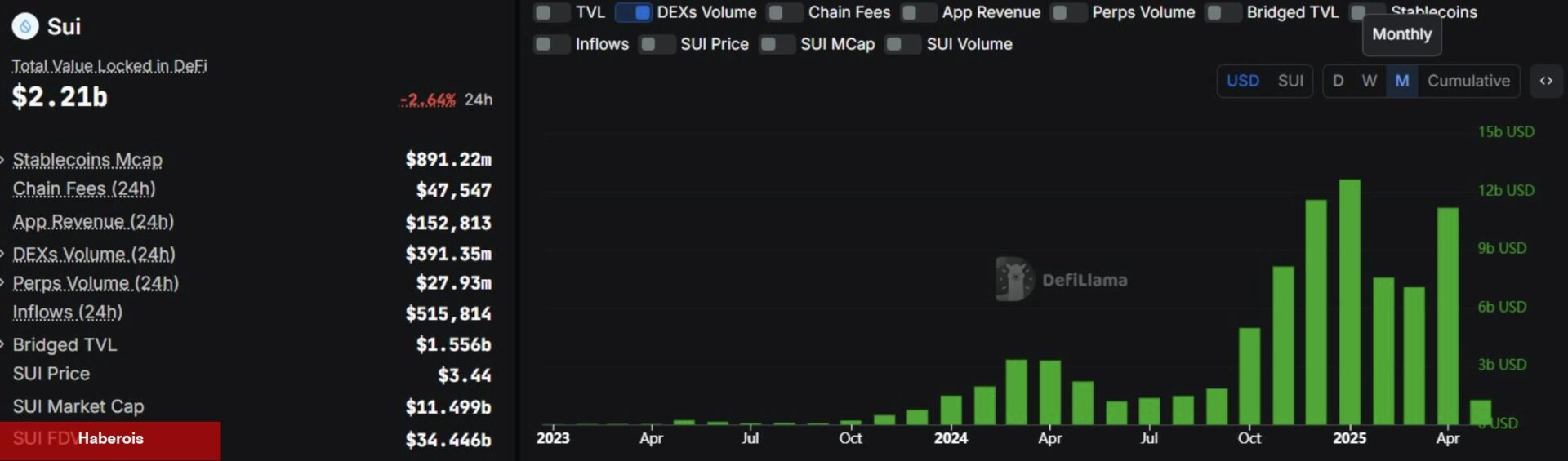Click the $891.22m stablecoins value
The width and height of the screenshot is (1568, 461).
pos(448,159)
